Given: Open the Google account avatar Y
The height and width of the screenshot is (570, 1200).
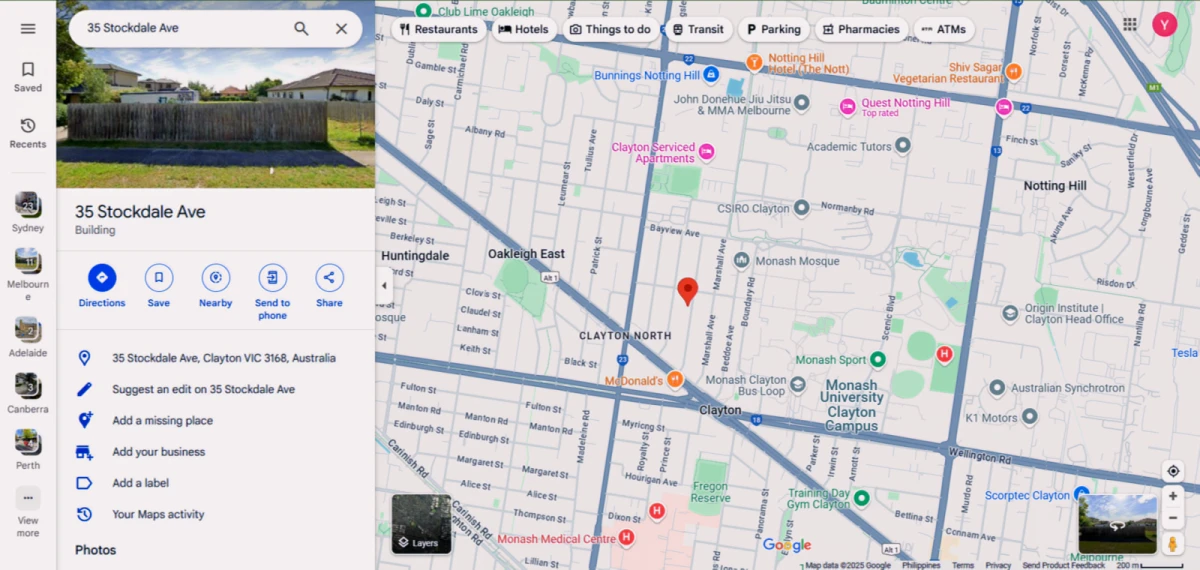Looking at the screenshot, I should pos(1164,24).
